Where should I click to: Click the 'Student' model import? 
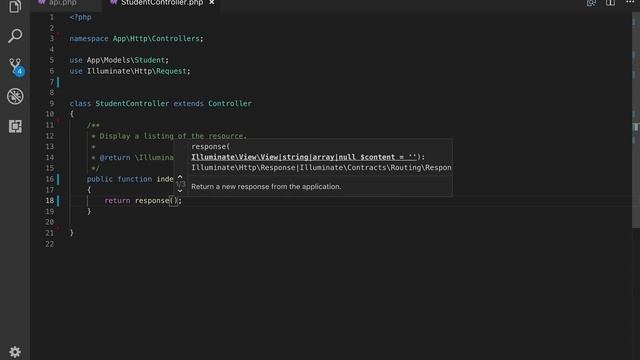pos(149,60)
